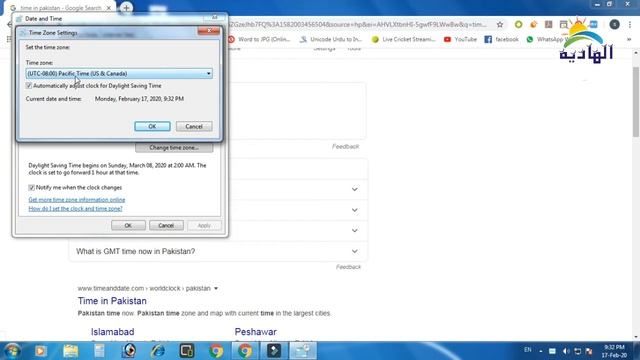
Task: Open a new Chrome tab
Action: [126, 8]
